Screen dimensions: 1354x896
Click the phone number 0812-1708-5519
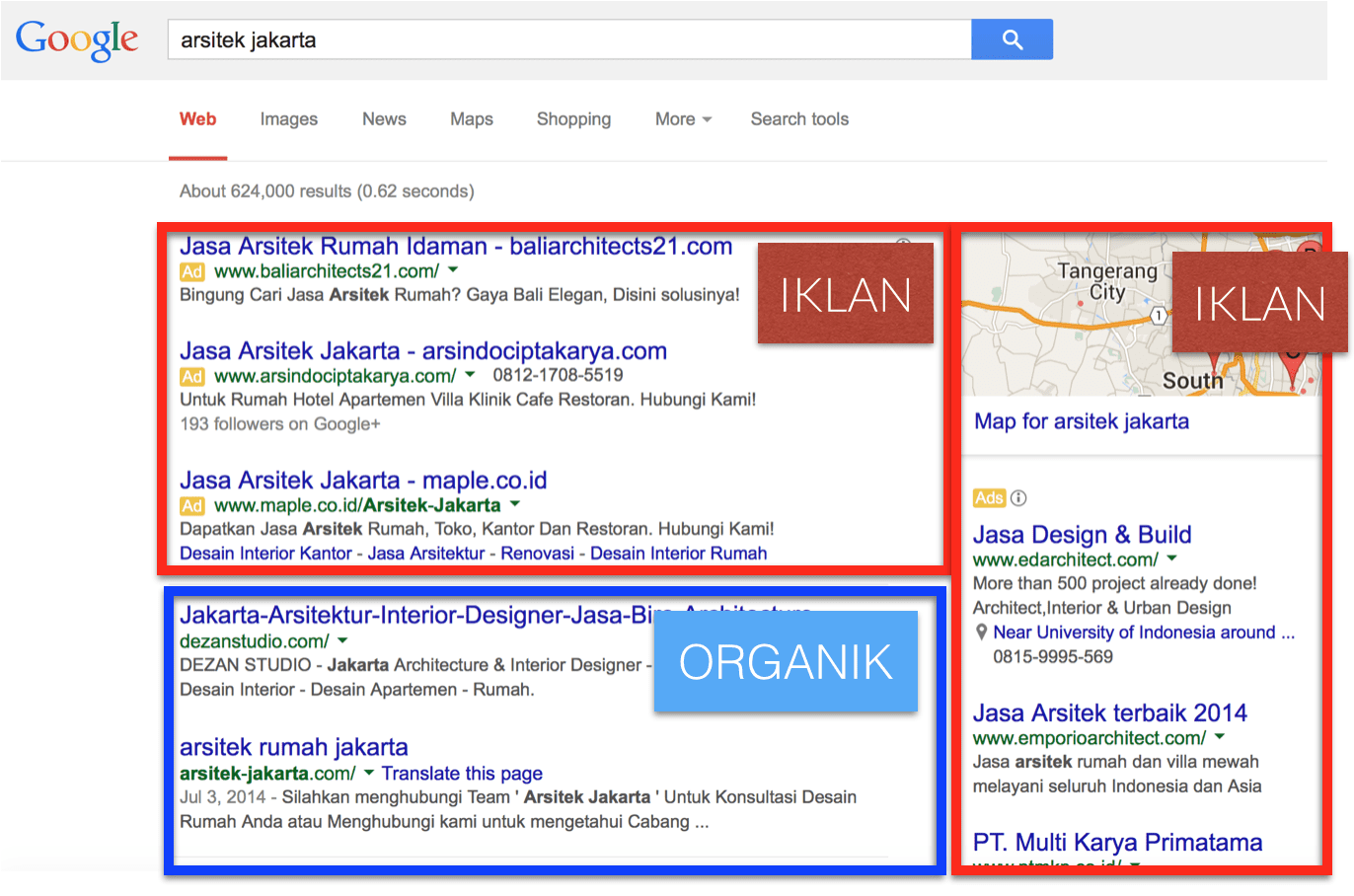pos(559,375)
